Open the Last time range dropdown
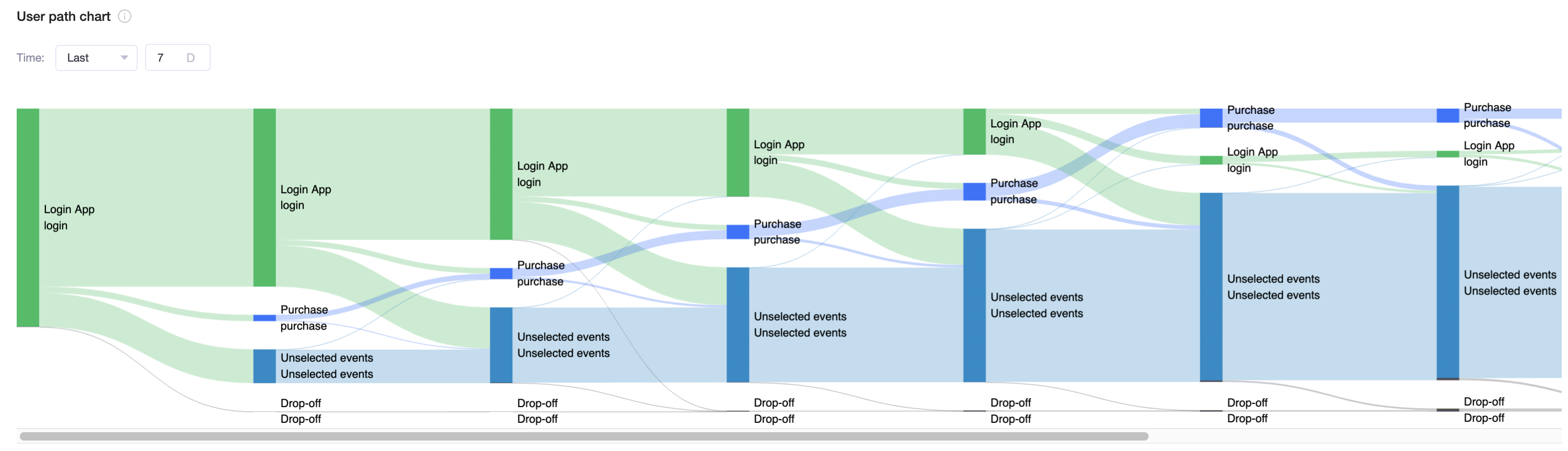Image resolution: width=1568 pixels, height=451 pixels. click(96, 58)
